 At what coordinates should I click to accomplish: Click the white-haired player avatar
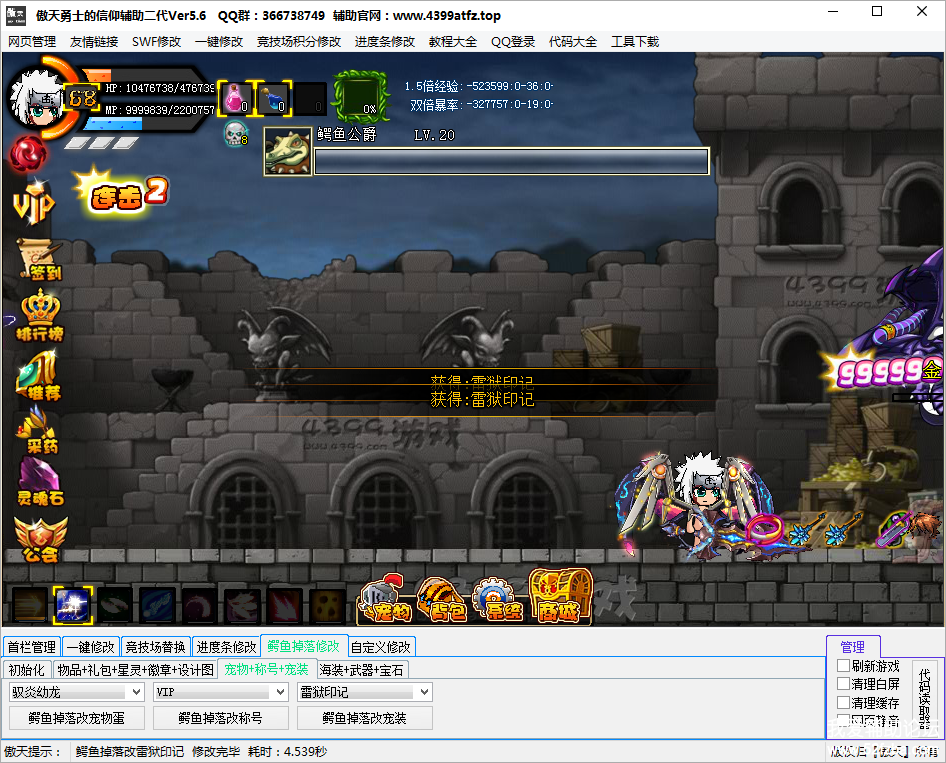pos(36,99)
